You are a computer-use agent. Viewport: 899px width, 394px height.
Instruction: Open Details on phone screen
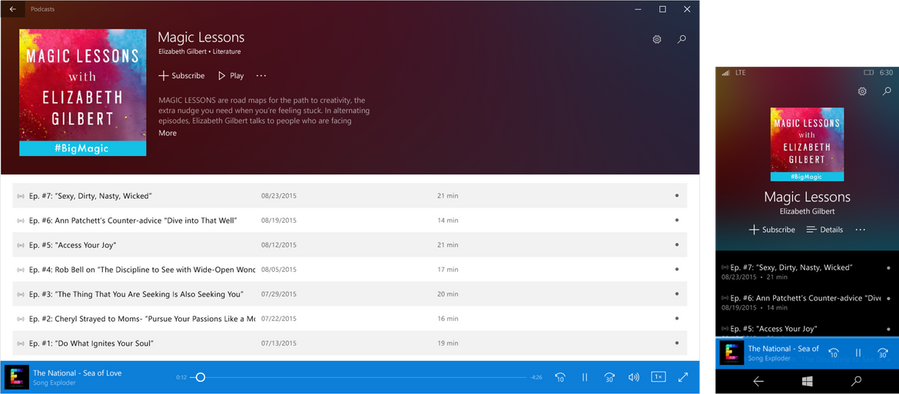(824, 230)
